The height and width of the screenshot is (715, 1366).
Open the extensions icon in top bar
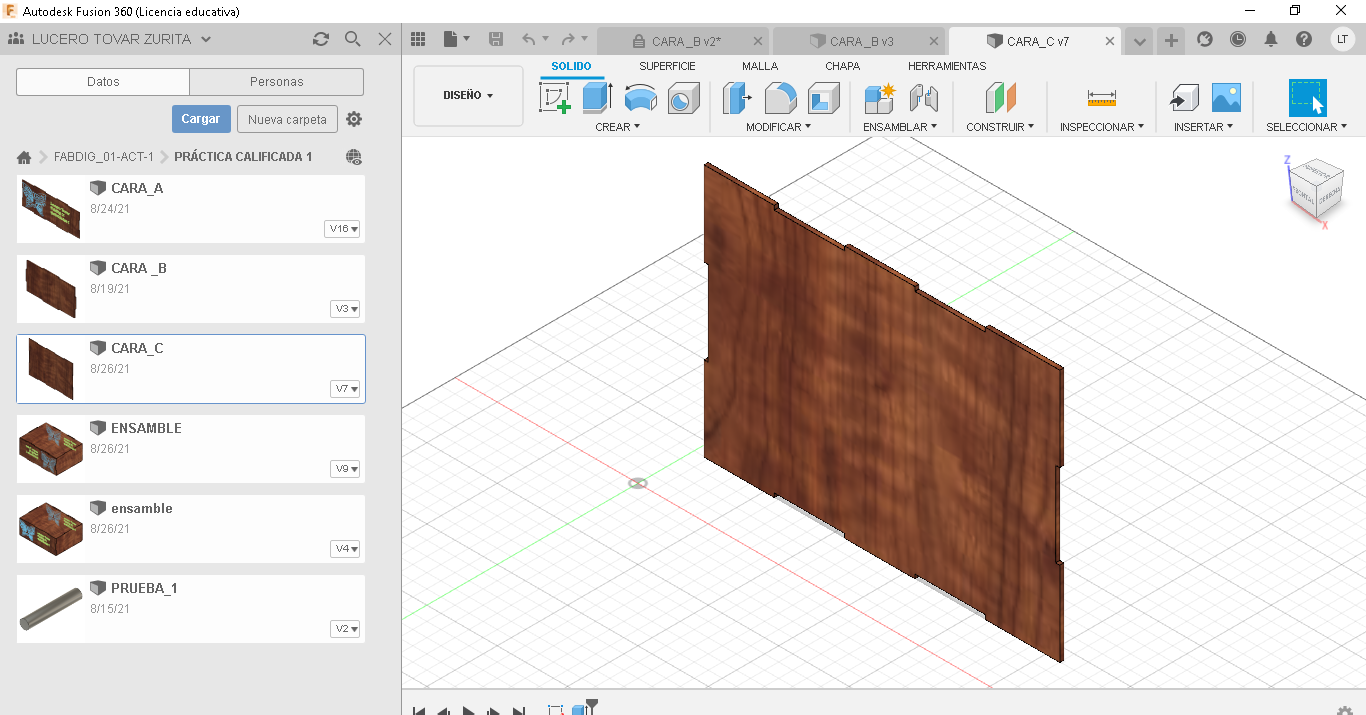click(1205, 39)
